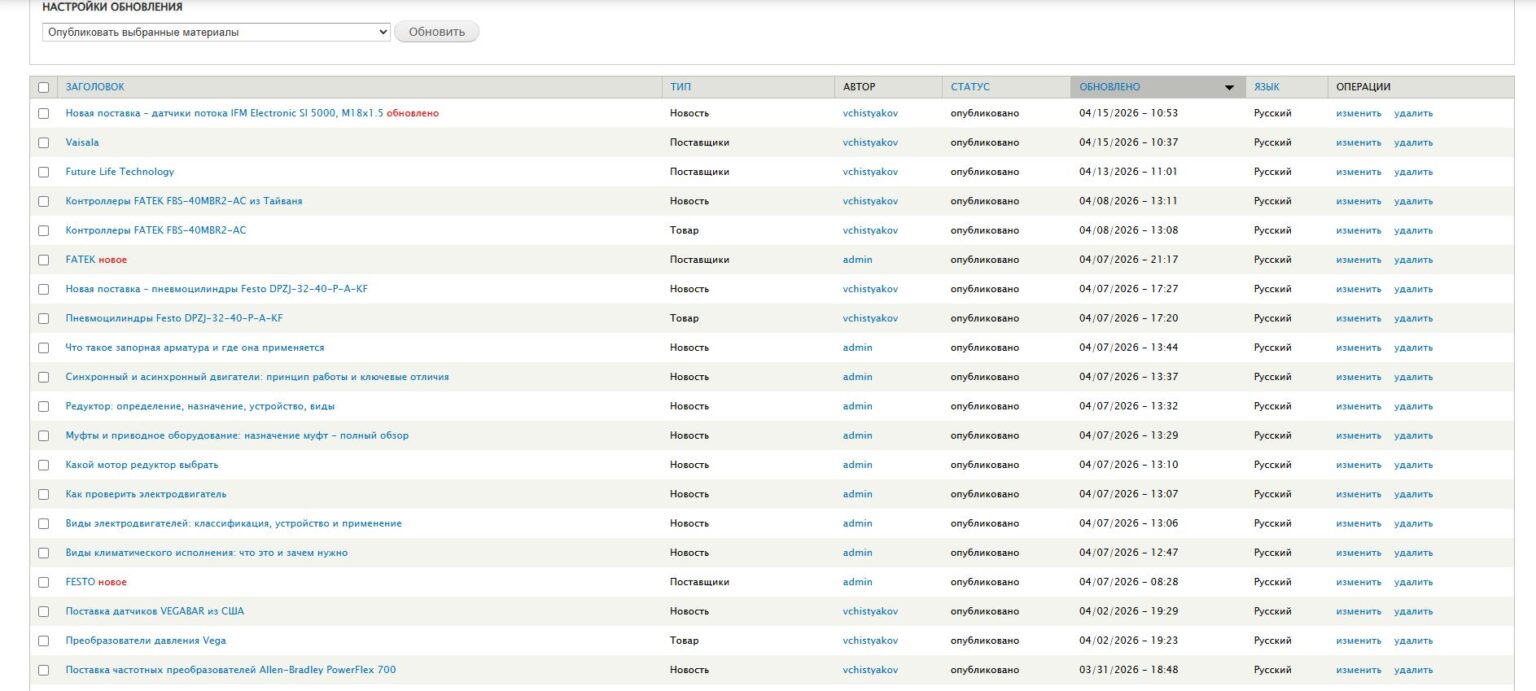This screenshot has width=1536, height=691.
Task: Open the Редуктор: определение, назначение article
Action: coord(200,406)
